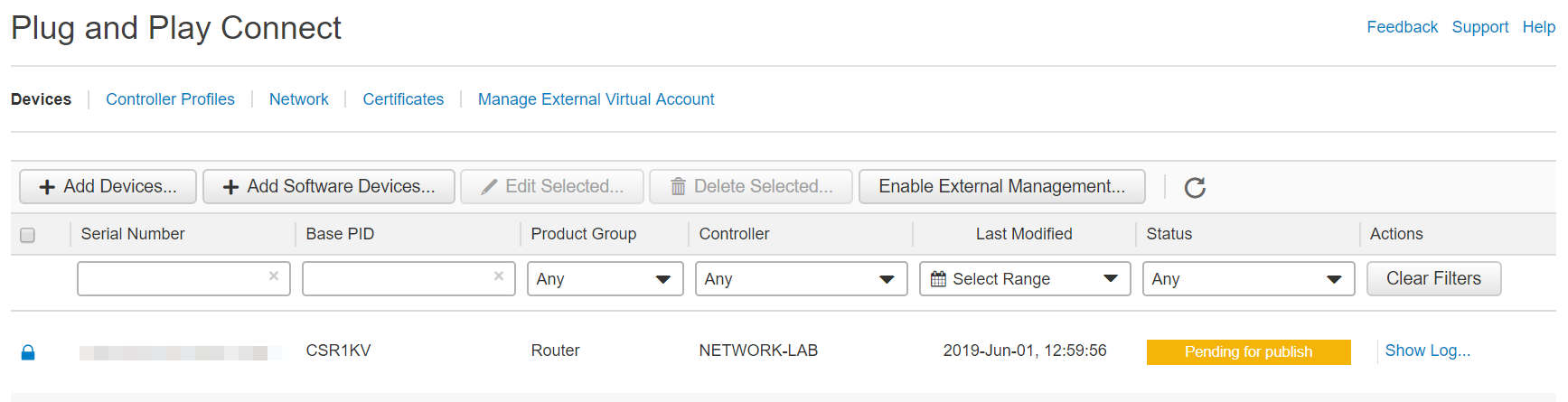Screen dimensions: 1568x402
Task: Click the Serial Number filter input field
Action: 183,279
